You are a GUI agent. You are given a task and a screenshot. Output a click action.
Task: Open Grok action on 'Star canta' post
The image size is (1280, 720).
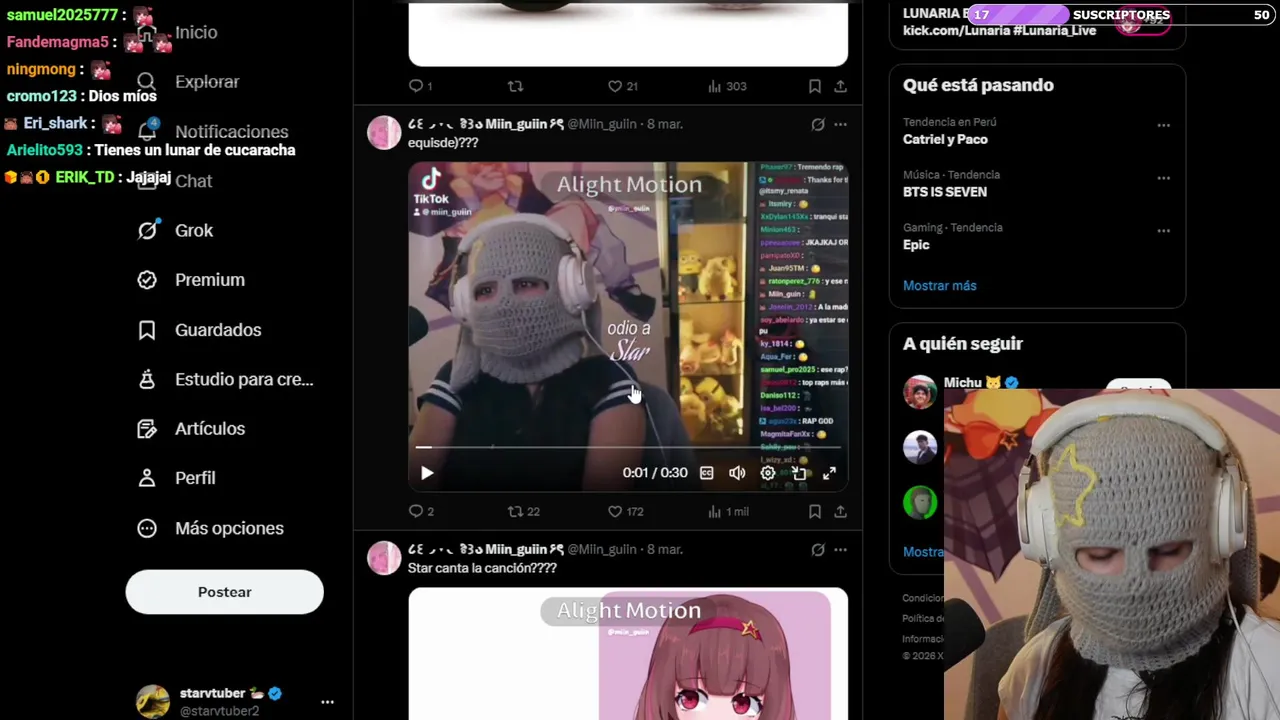[x=817, y=550]
